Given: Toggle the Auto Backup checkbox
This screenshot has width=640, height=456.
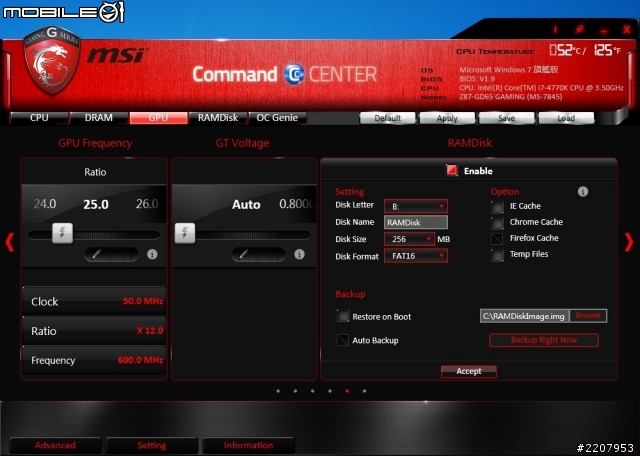Looking at the screenshot, I should (x=343, y=340).
